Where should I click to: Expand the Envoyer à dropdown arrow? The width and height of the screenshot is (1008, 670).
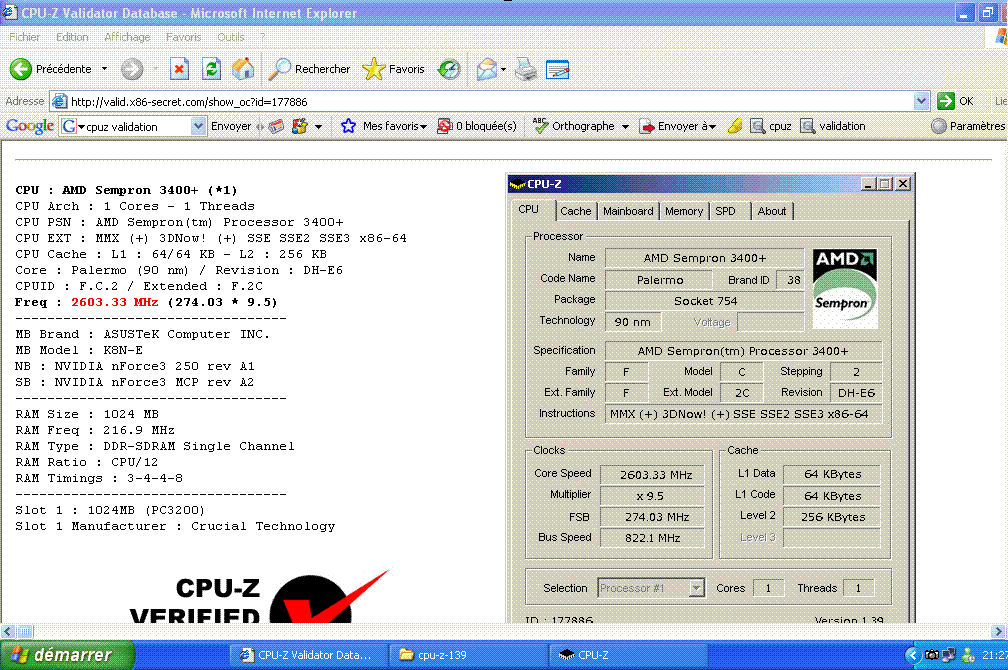click(712, 127)
